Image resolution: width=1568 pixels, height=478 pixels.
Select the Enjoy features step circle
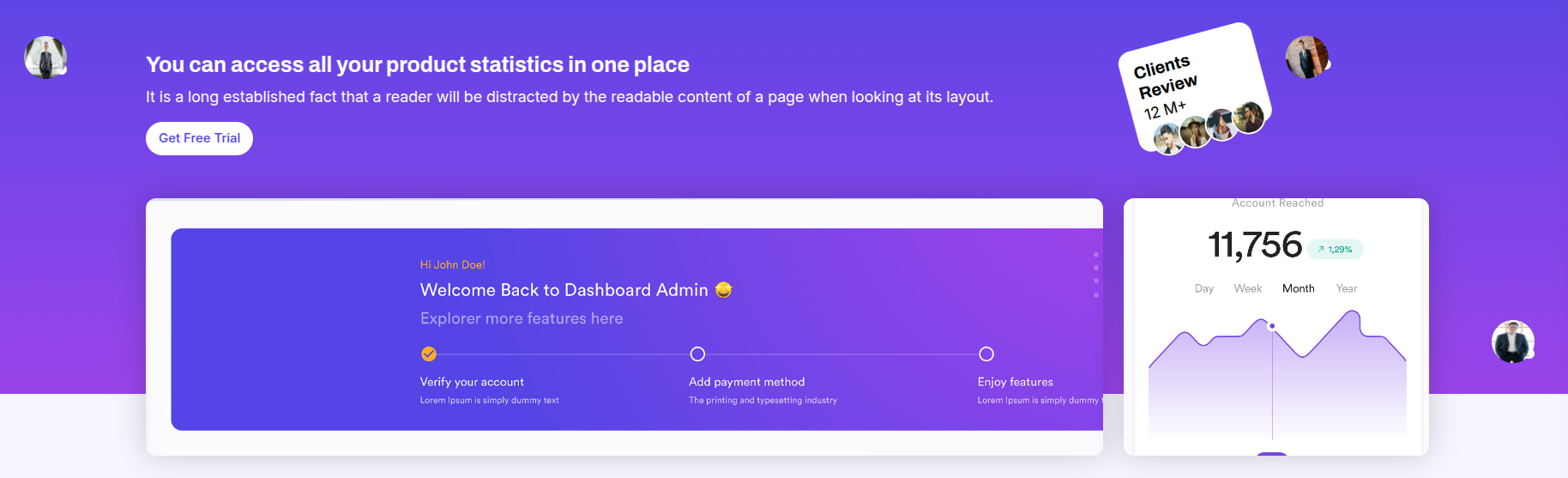(x=986, y=354)
